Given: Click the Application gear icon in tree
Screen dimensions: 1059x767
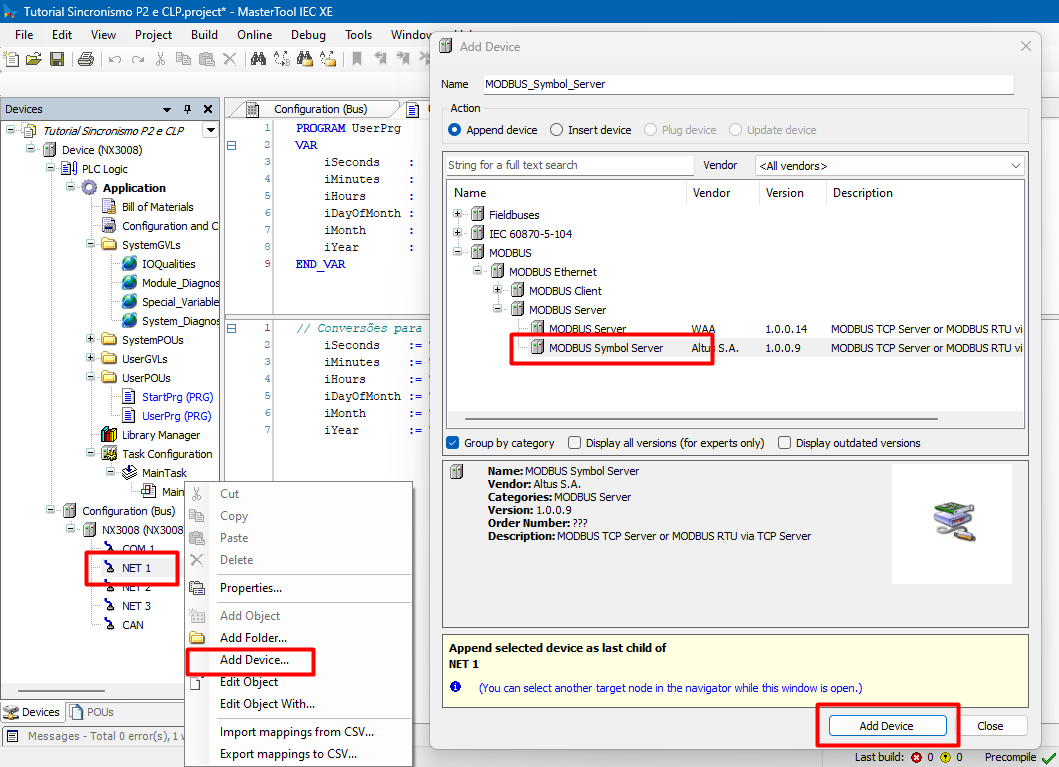Looking at the screenshot, I should 89,188.
